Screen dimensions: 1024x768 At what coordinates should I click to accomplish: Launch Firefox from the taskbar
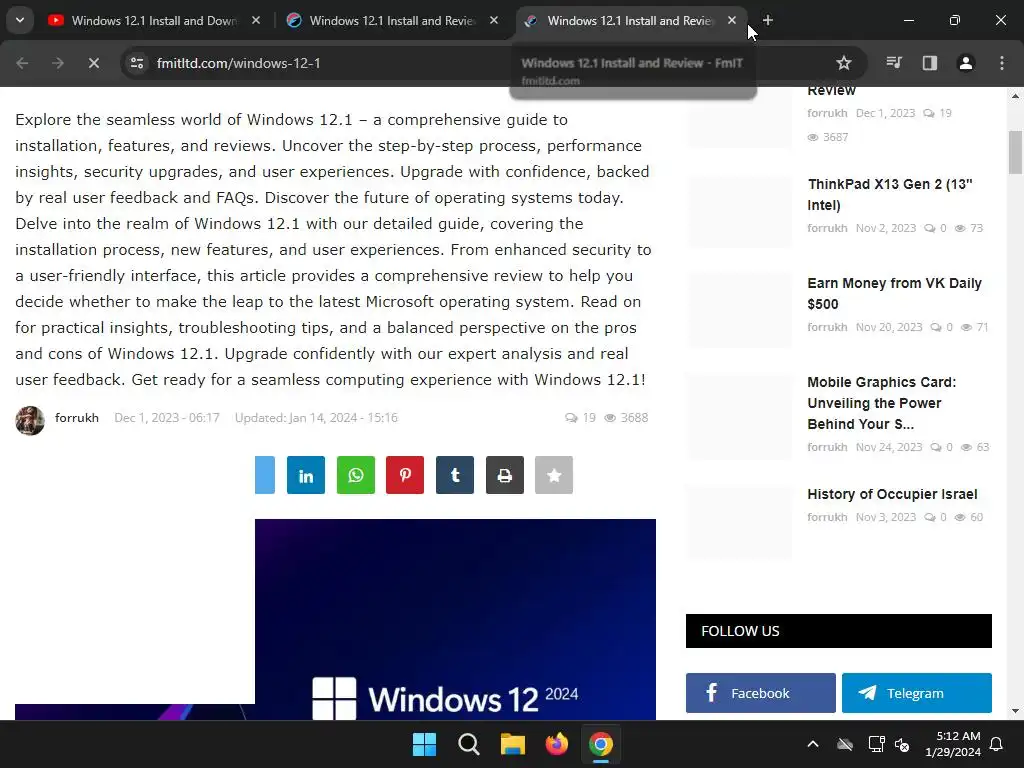pyautogui.click(x=556, y=744)
